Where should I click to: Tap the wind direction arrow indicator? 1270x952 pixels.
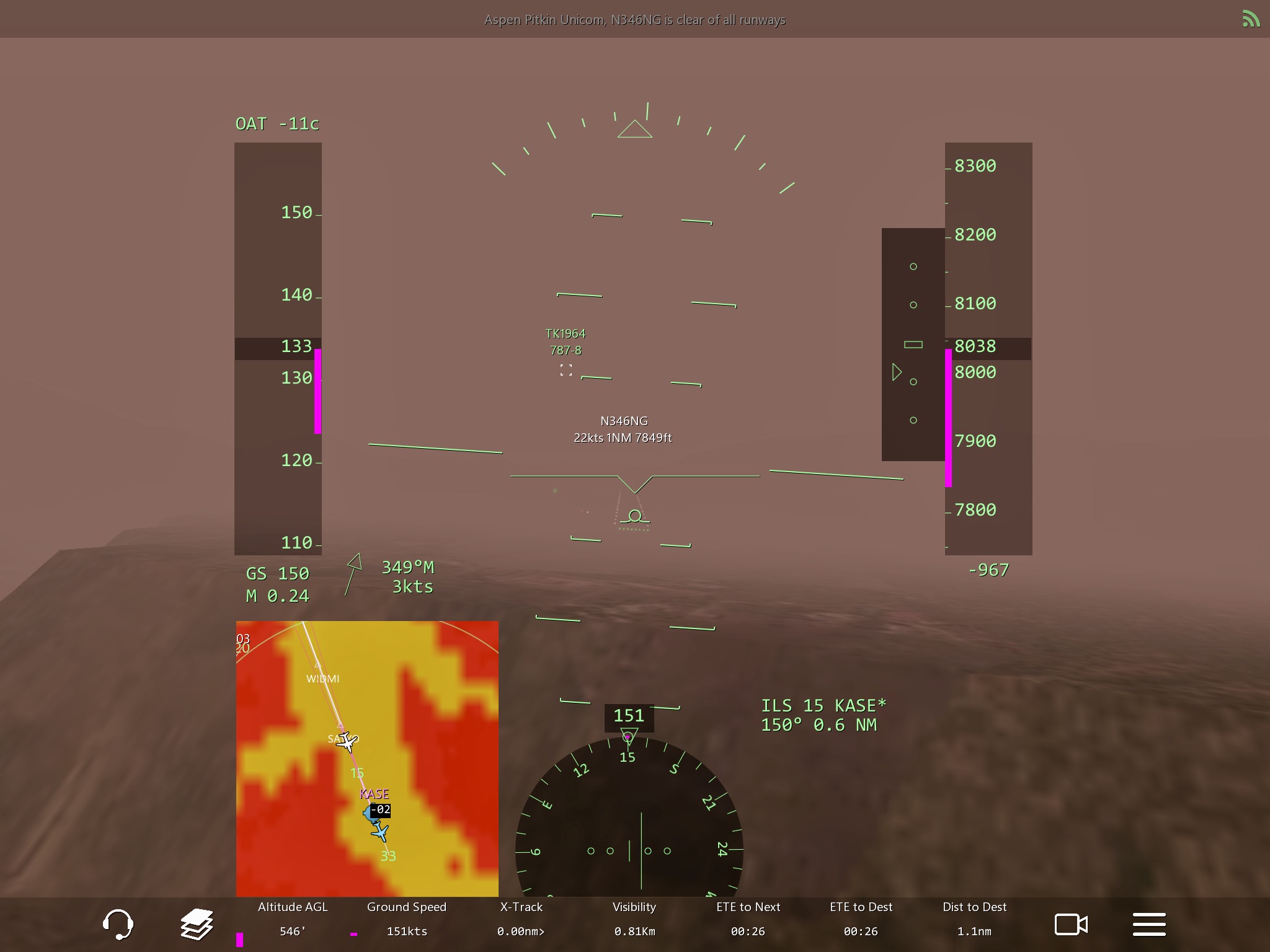pos(352,575)
